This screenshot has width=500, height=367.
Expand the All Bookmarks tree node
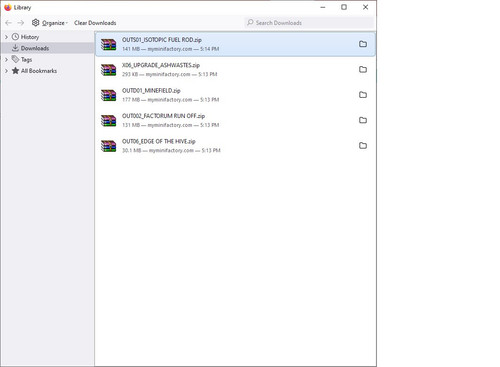coord(6,71)
